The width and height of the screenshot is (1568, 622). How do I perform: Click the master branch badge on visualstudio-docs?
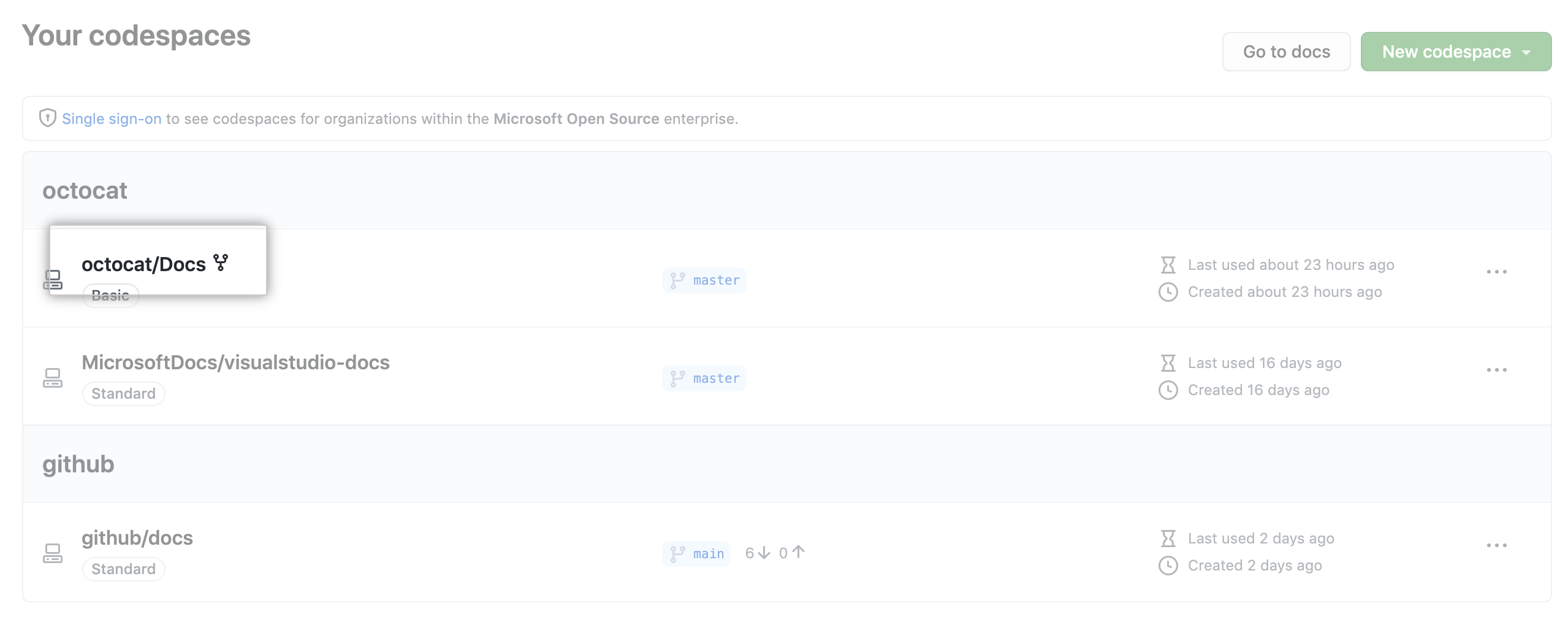click(x=704, y=378)
